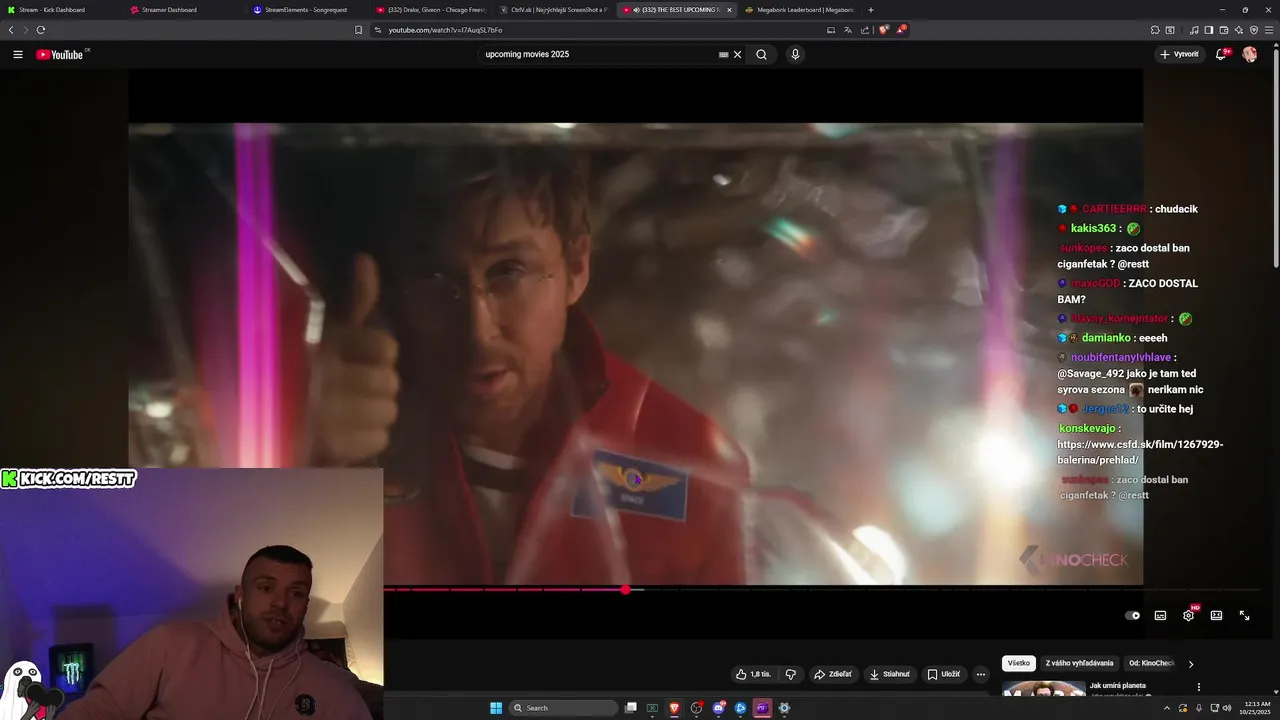The height and width of the screenshot is (720, 1280).
Task: Like the video (1,8 tis.)
Action: [754, 674]
